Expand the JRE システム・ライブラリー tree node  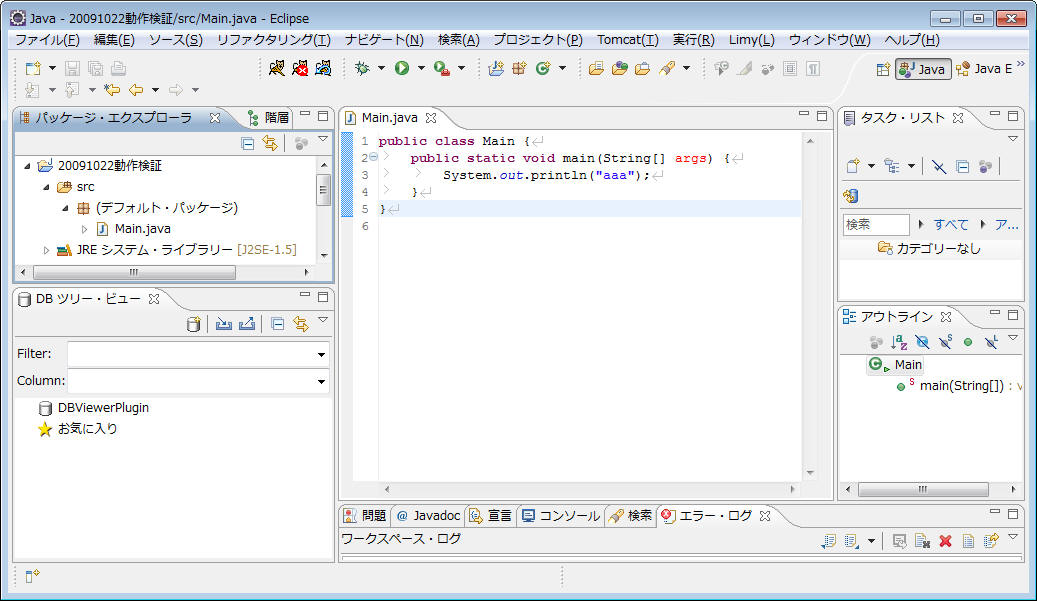[x=46, y=249]
